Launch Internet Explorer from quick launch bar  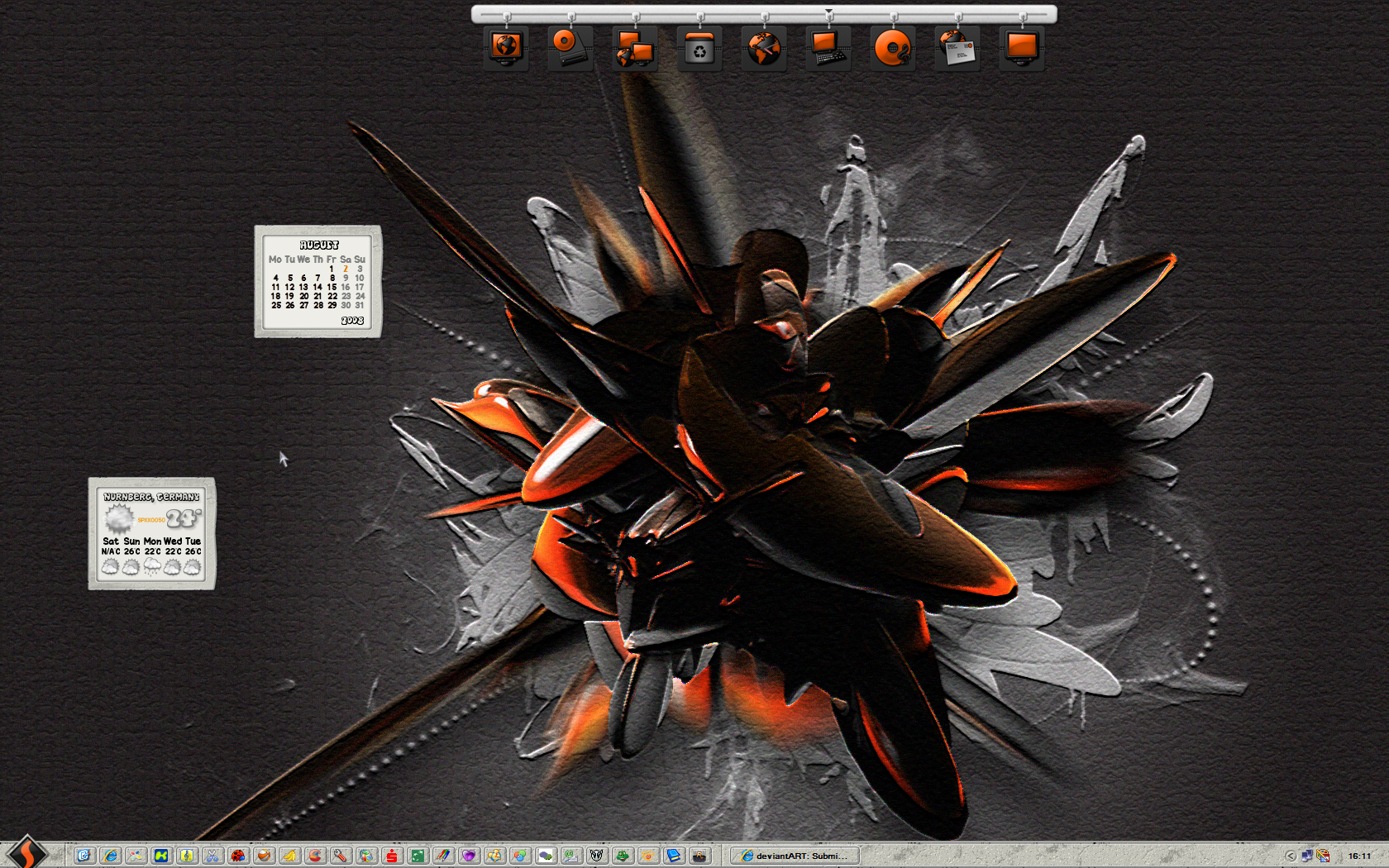(110, 856)
